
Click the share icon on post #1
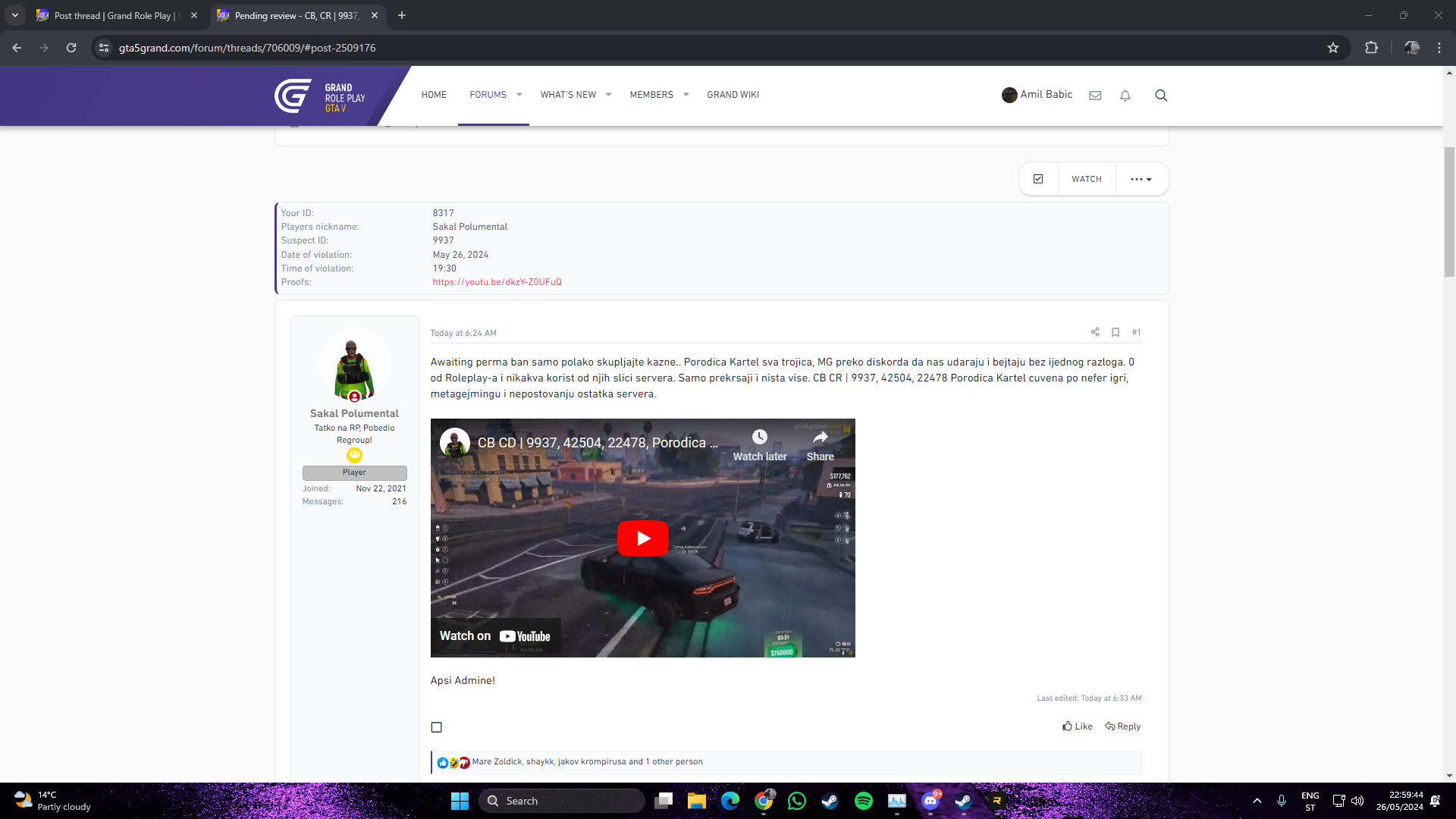pyautogui.click(x=1095, y=332)
